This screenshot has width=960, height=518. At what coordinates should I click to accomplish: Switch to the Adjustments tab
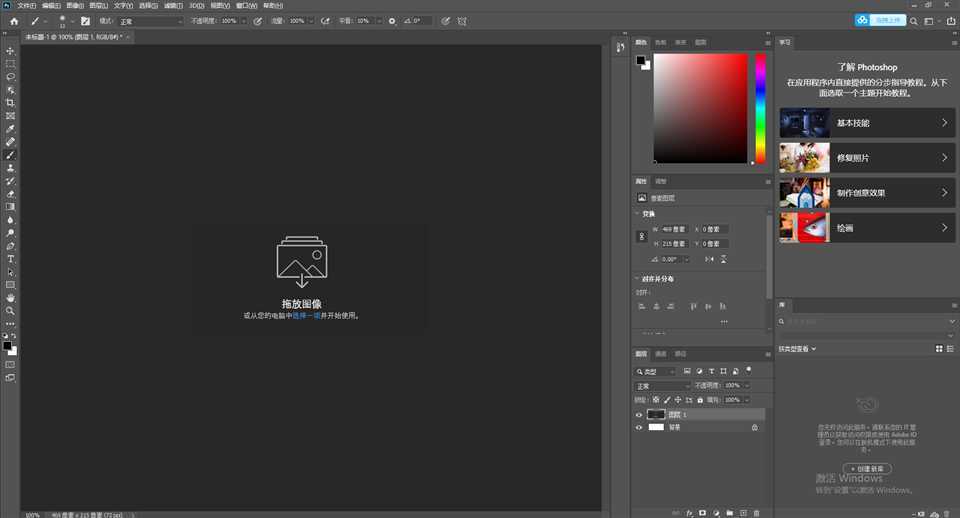661,181
